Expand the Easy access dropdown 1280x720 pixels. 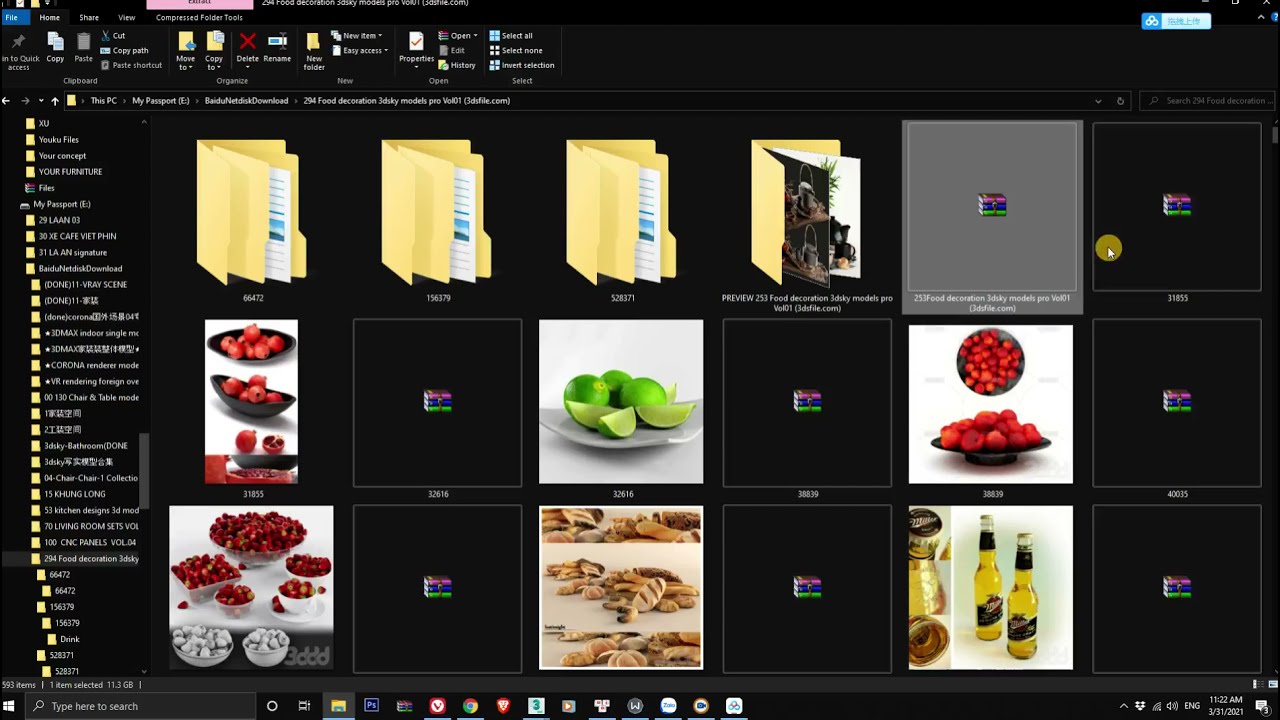coord(359,51)
